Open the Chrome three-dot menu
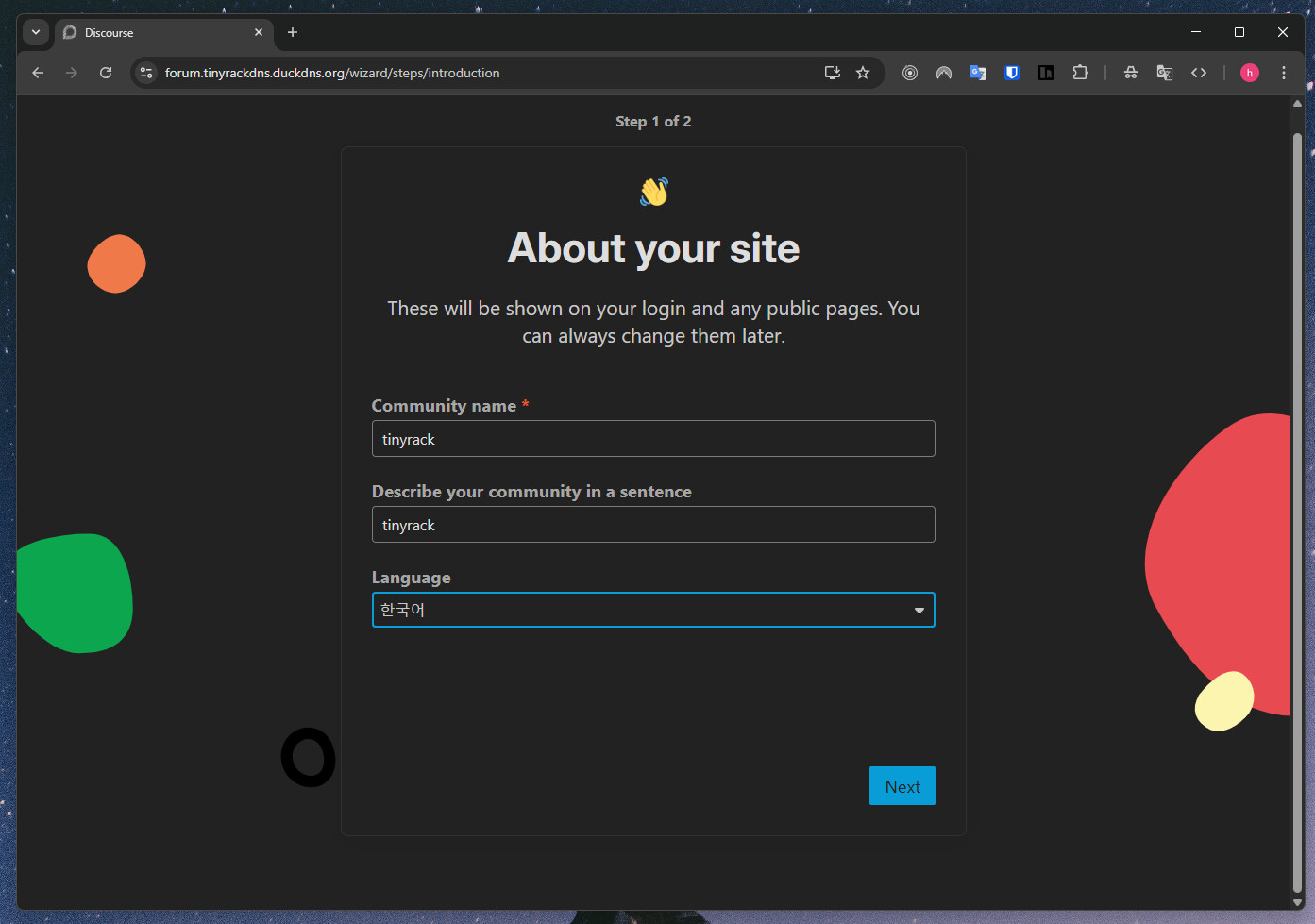1315x924 pixels. [x=1284, y=73]
